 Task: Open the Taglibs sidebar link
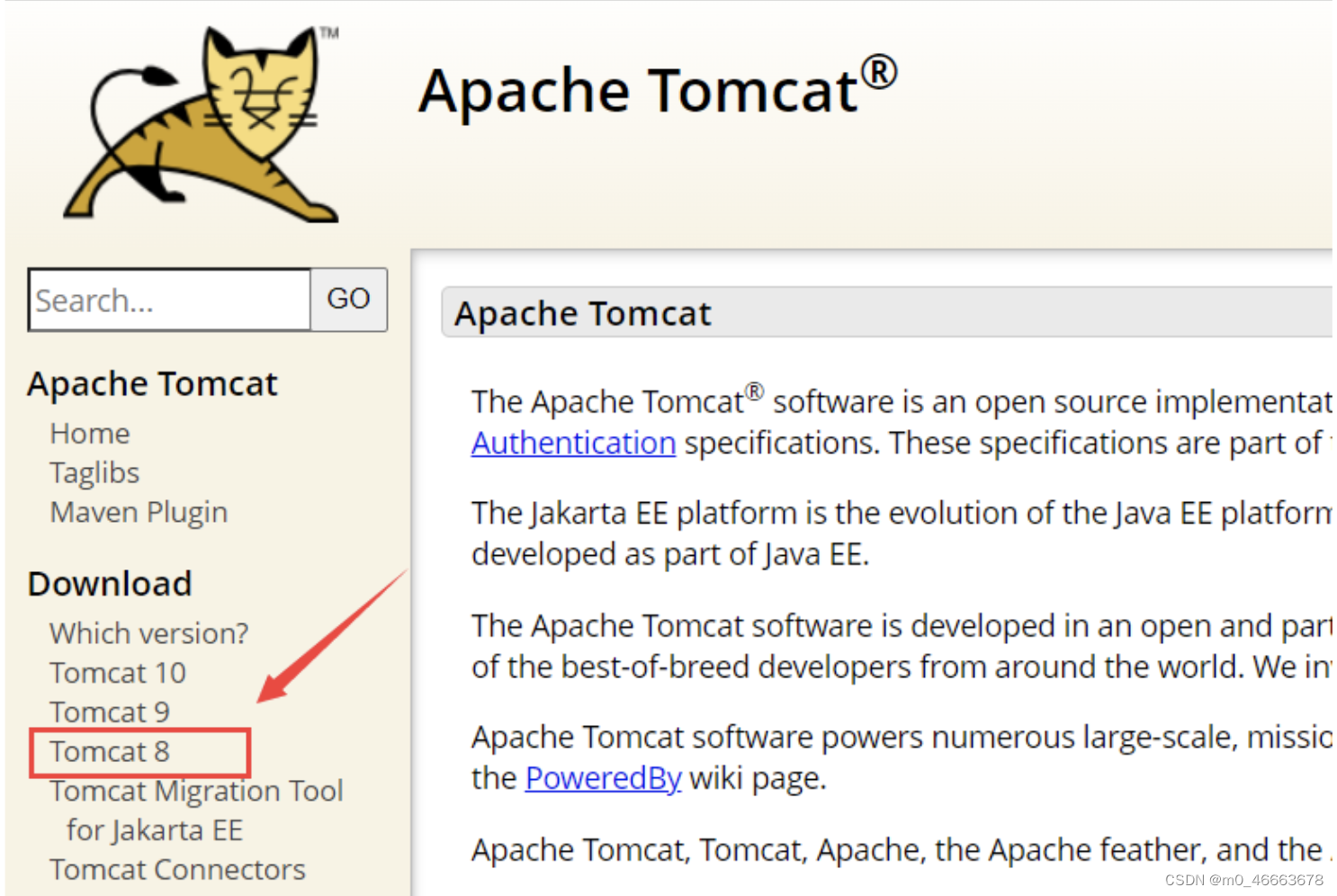click(x=94, y=473)
